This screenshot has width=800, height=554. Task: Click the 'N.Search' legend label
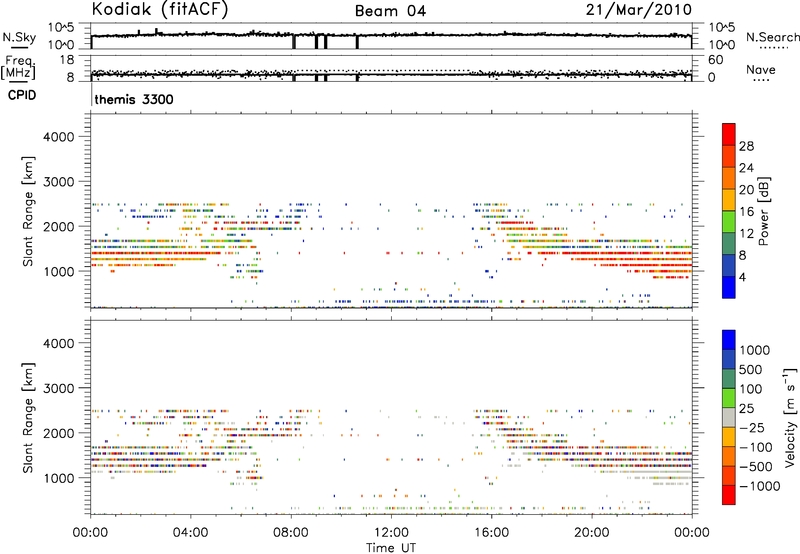coord(772,37)
